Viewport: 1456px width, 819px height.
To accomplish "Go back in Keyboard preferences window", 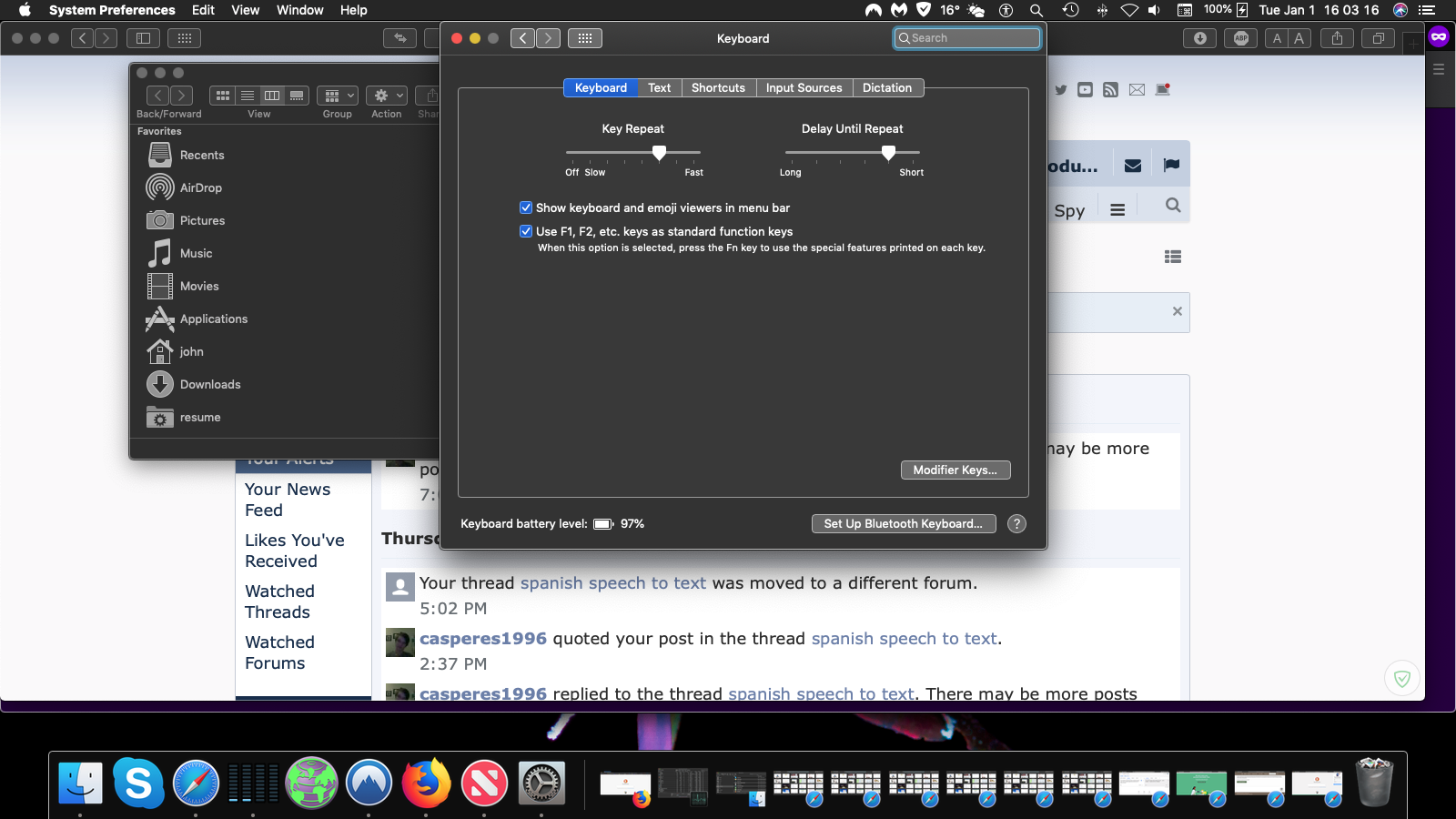I will coord(522,38).
